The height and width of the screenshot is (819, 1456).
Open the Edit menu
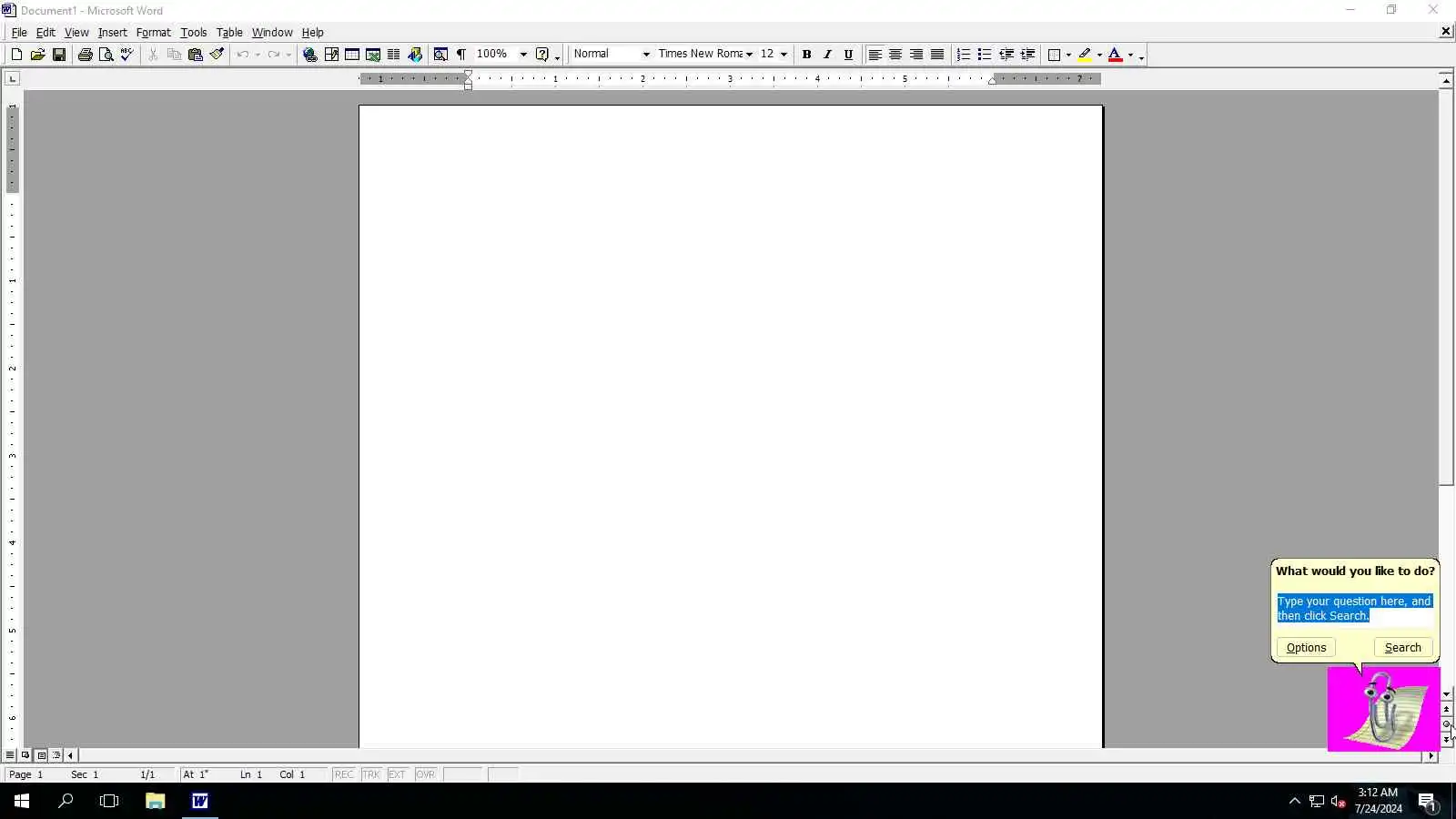tap(45, 32)
